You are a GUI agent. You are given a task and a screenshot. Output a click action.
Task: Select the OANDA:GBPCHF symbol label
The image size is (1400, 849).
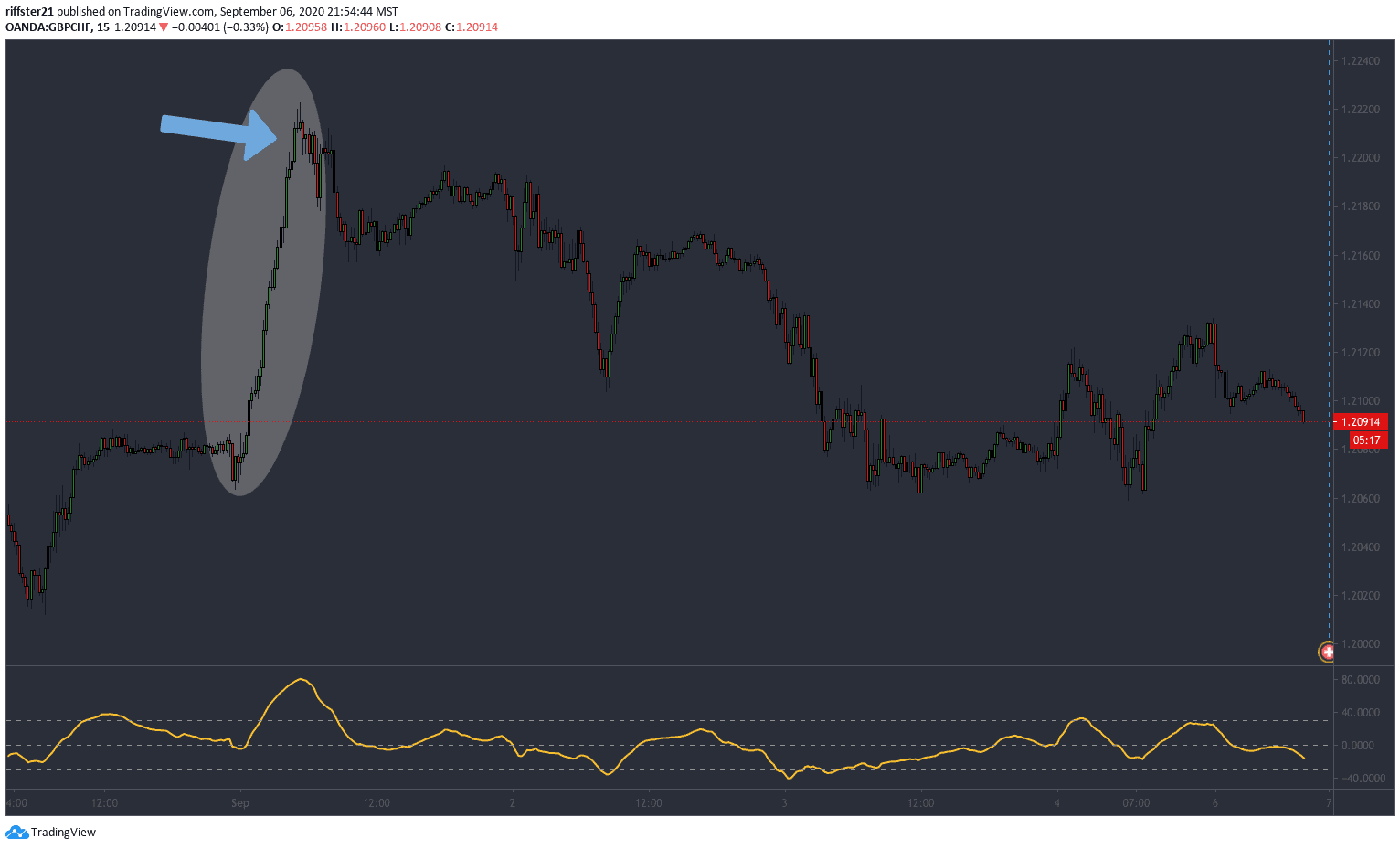pos(48,27)
